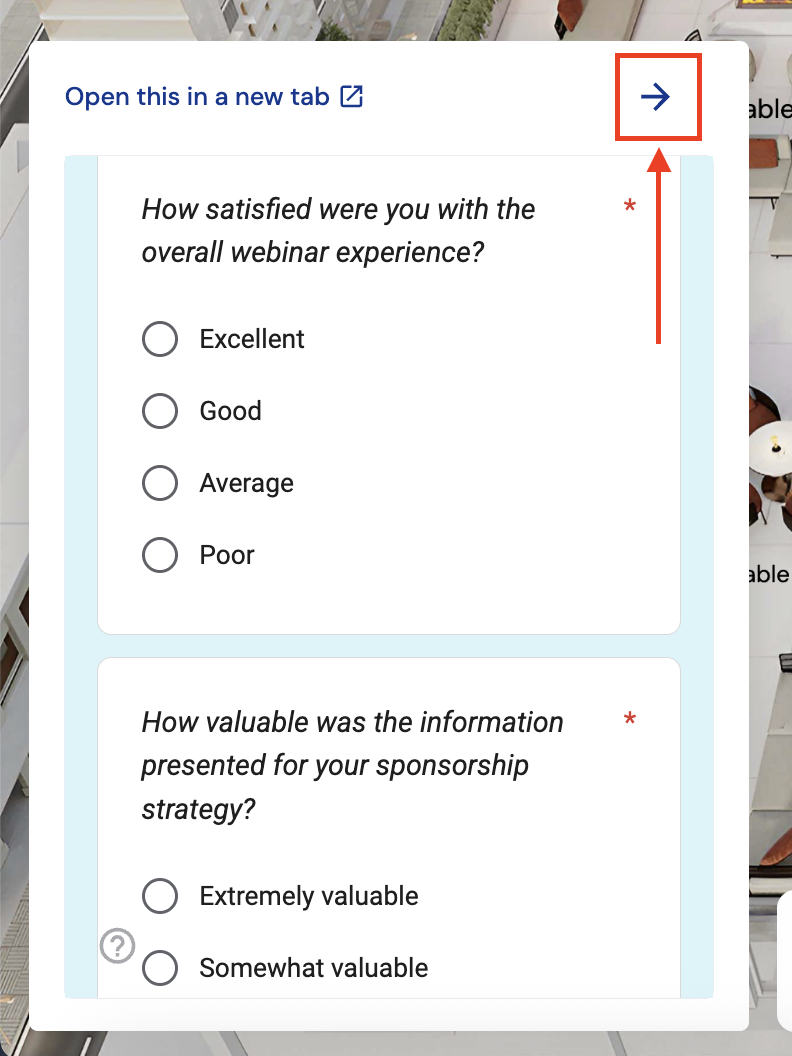Image resolution: width=792 pixels, height=1056 pixels.
Task: Choose the Somewhat valuable radio button
Action: (160, 968)
